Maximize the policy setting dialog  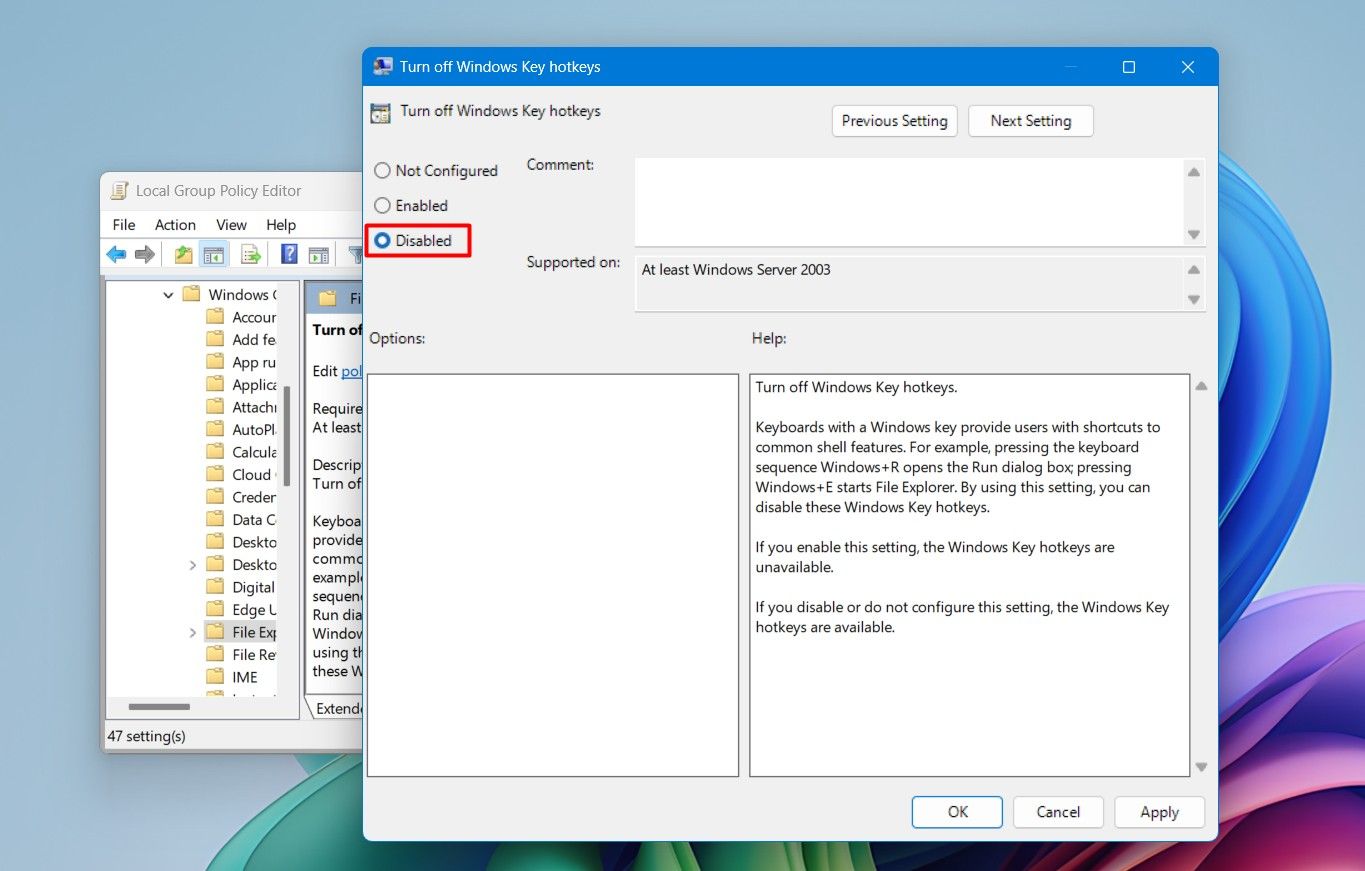[1128, 67]
